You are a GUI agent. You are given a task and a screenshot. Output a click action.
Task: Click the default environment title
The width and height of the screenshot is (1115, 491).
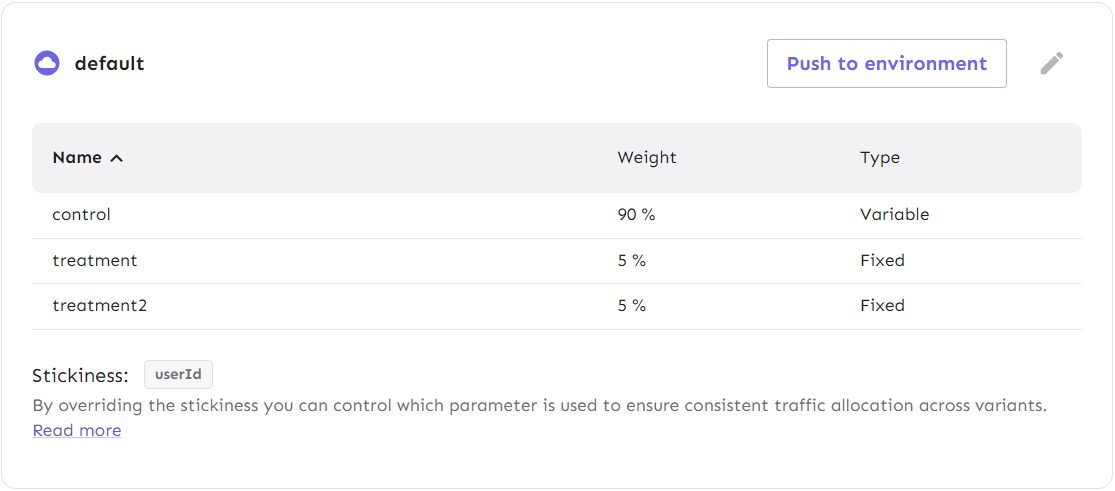tap(110, 63)
